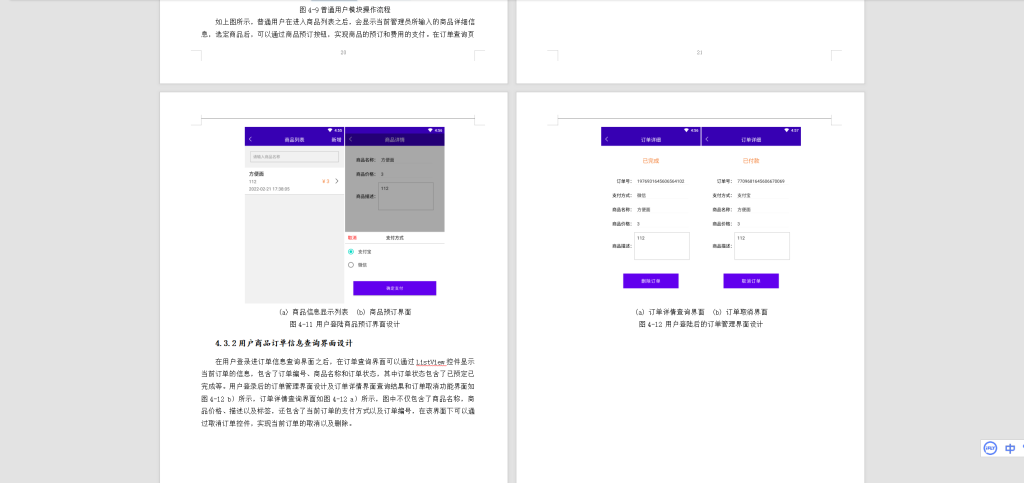Click the ¥3 price in product list
1024x483 pixels.
tap(326, 181)
